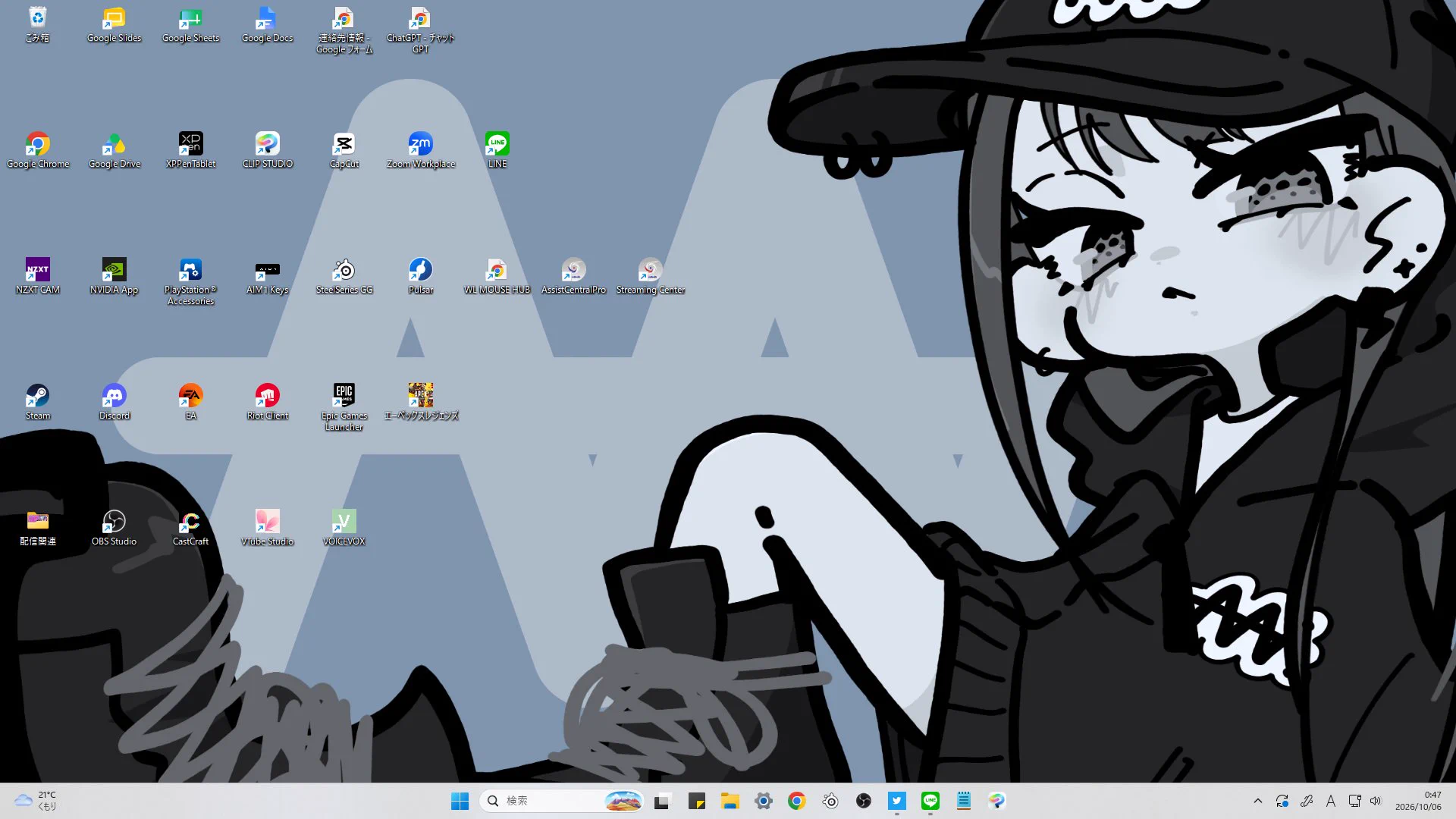Open Settings gear on taskbar
Image resolution: width=1456 pixels, height=819 pixels.
click(x=763, y=801)
